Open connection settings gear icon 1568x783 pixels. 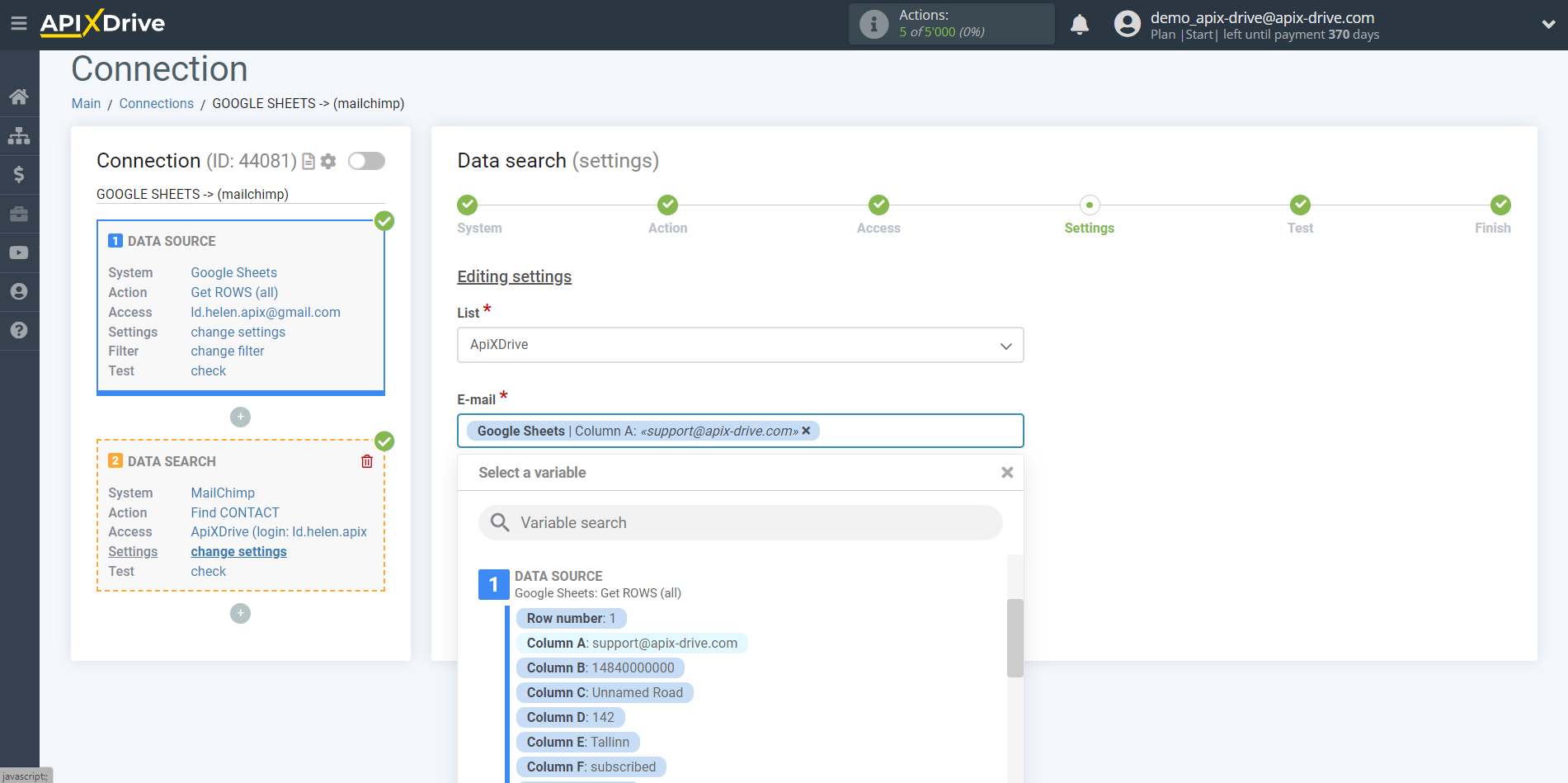[x=328, y=161]
